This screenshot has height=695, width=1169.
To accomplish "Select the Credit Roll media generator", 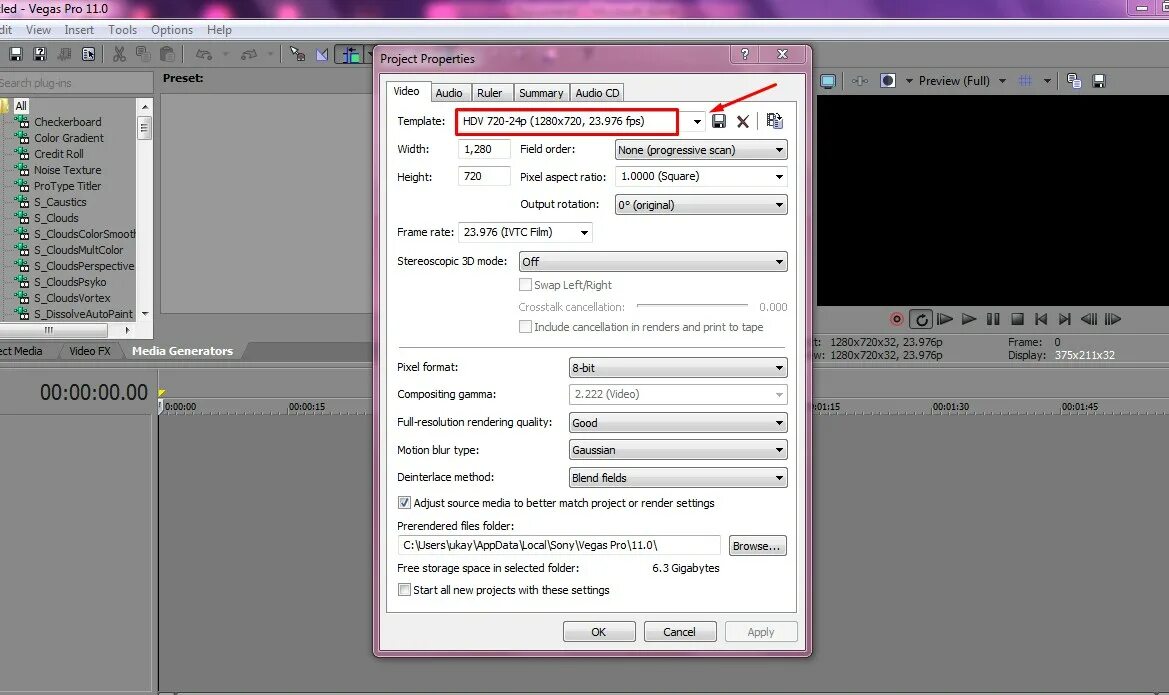I will [59, 154].
